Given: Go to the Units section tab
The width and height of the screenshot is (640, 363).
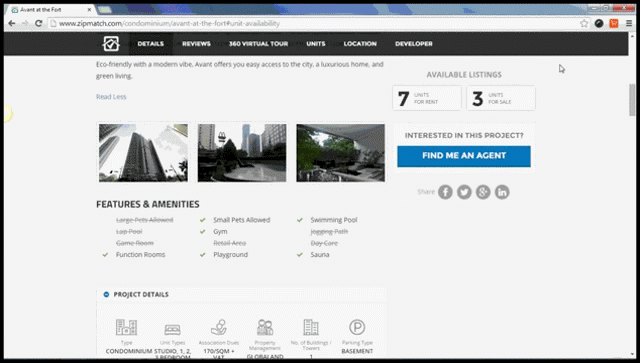Looking at the screenshot, I should (316, 44).
